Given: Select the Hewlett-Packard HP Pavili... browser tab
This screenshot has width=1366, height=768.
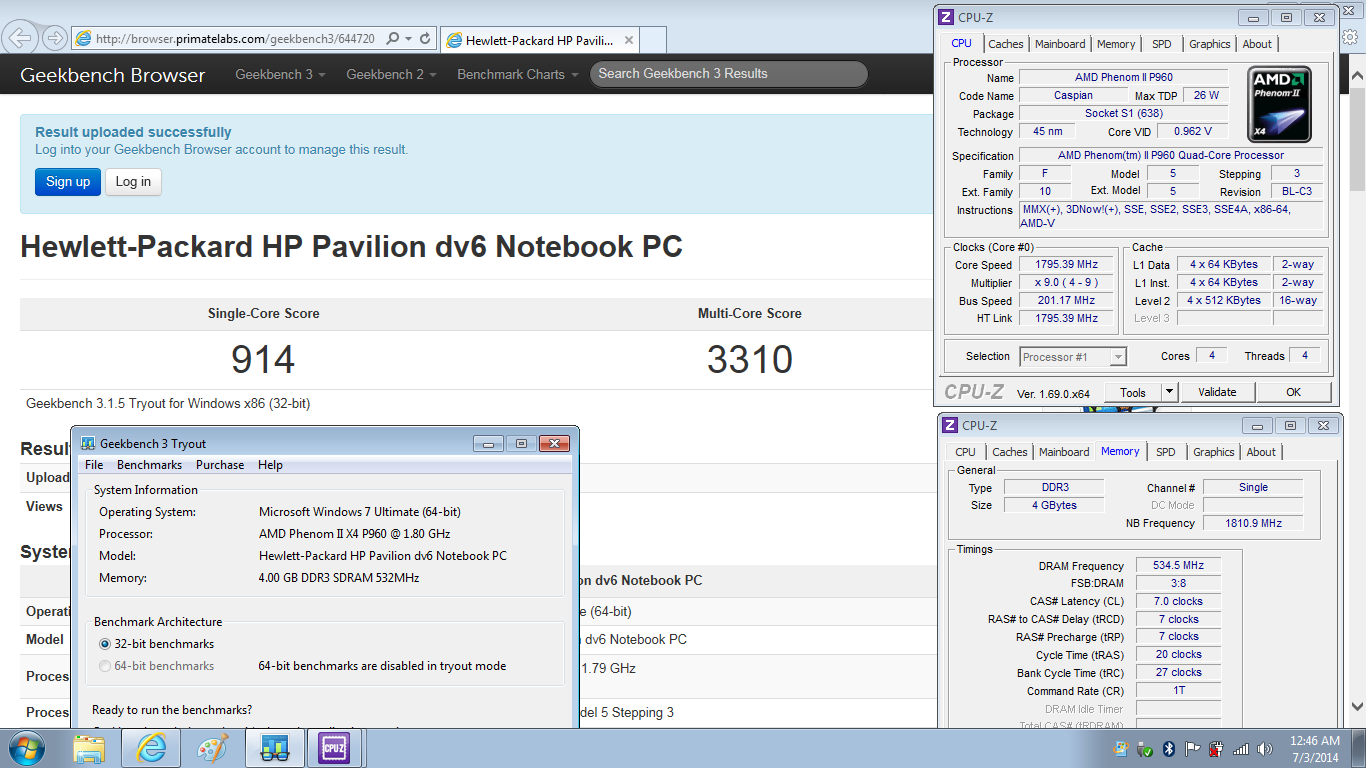Looking at the screenshot, I should pyautogui.click(x=540, y=40).
